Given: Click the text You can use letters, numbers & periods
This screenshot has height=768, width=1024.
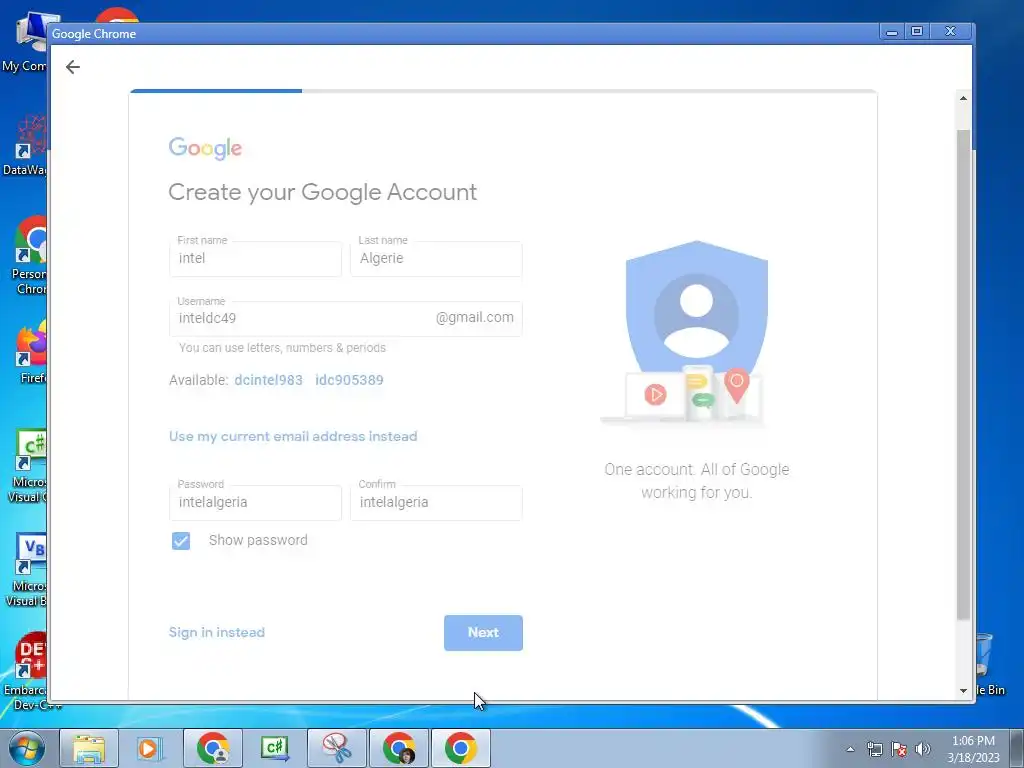Looking at the screenshot, I should point(282,348).
